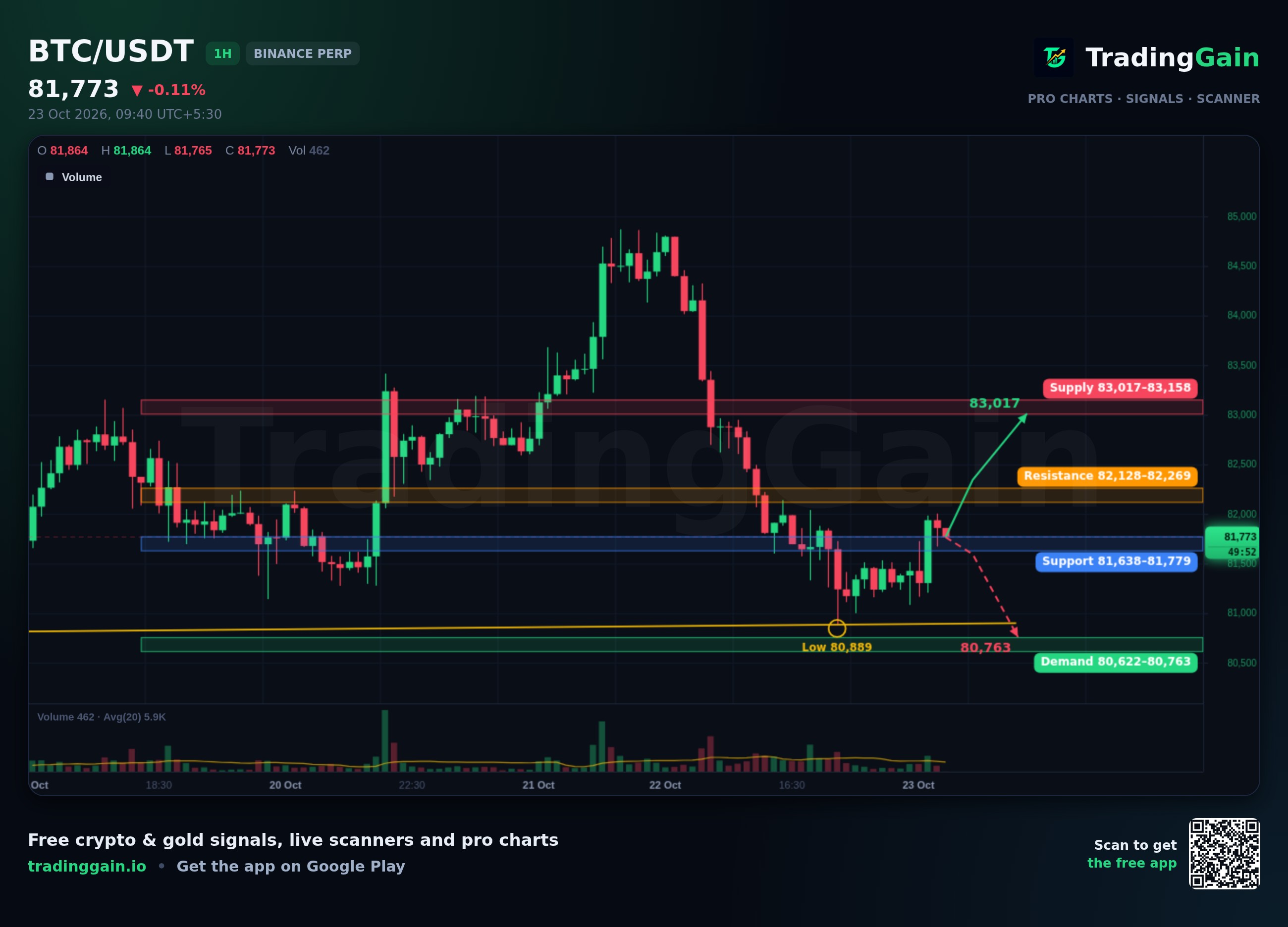The width and height of the screenshot is (1288, 927).
Task: Click the Vol 462 readout
Action: point(309,151)
